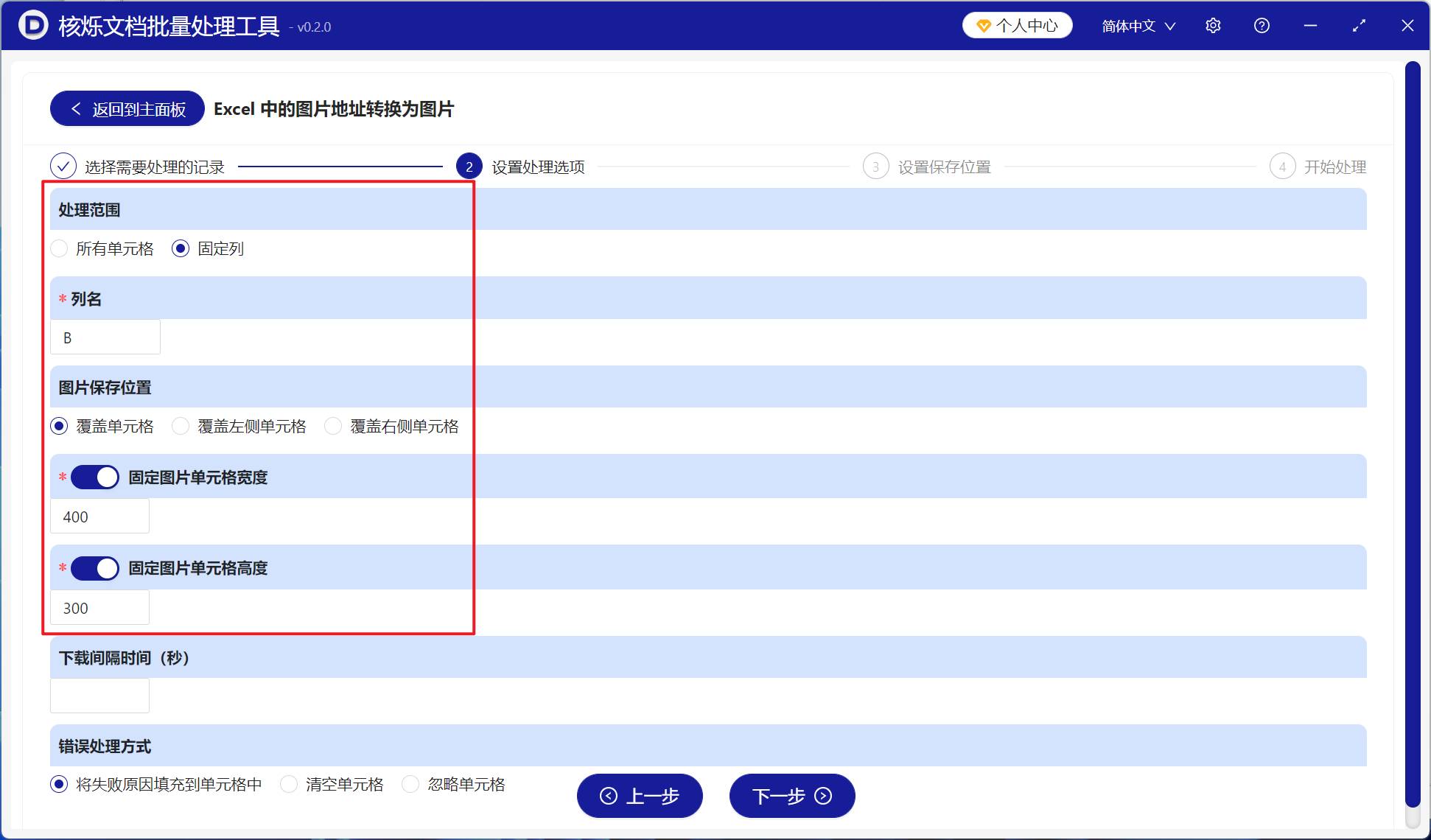1431x840 pixels.
Task: Select step 3 设置保存位置
Action: [927, 167]
